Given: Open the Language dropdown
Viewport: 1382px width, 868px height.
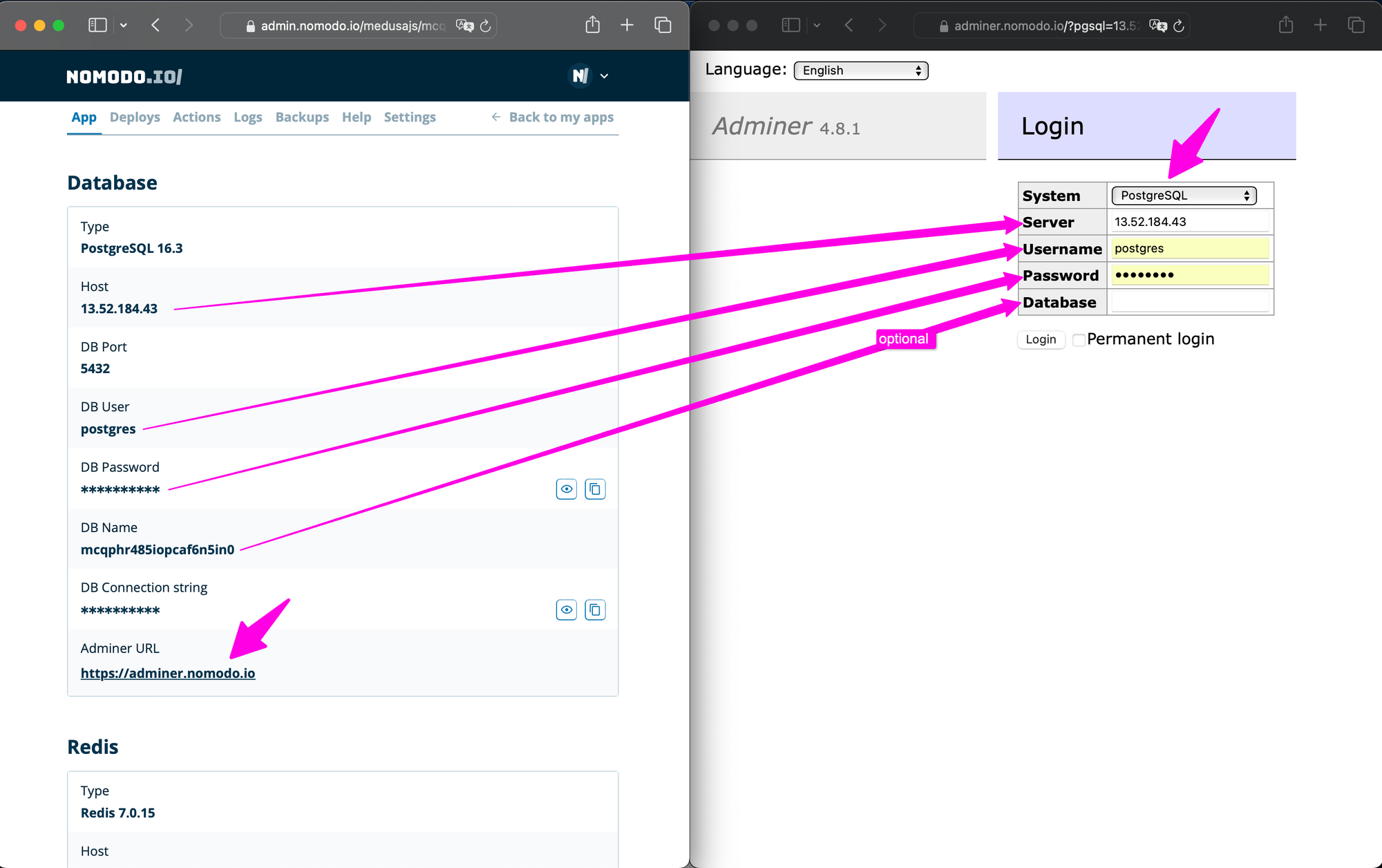Looking at the screenshot, I should (x=860, y=70).
